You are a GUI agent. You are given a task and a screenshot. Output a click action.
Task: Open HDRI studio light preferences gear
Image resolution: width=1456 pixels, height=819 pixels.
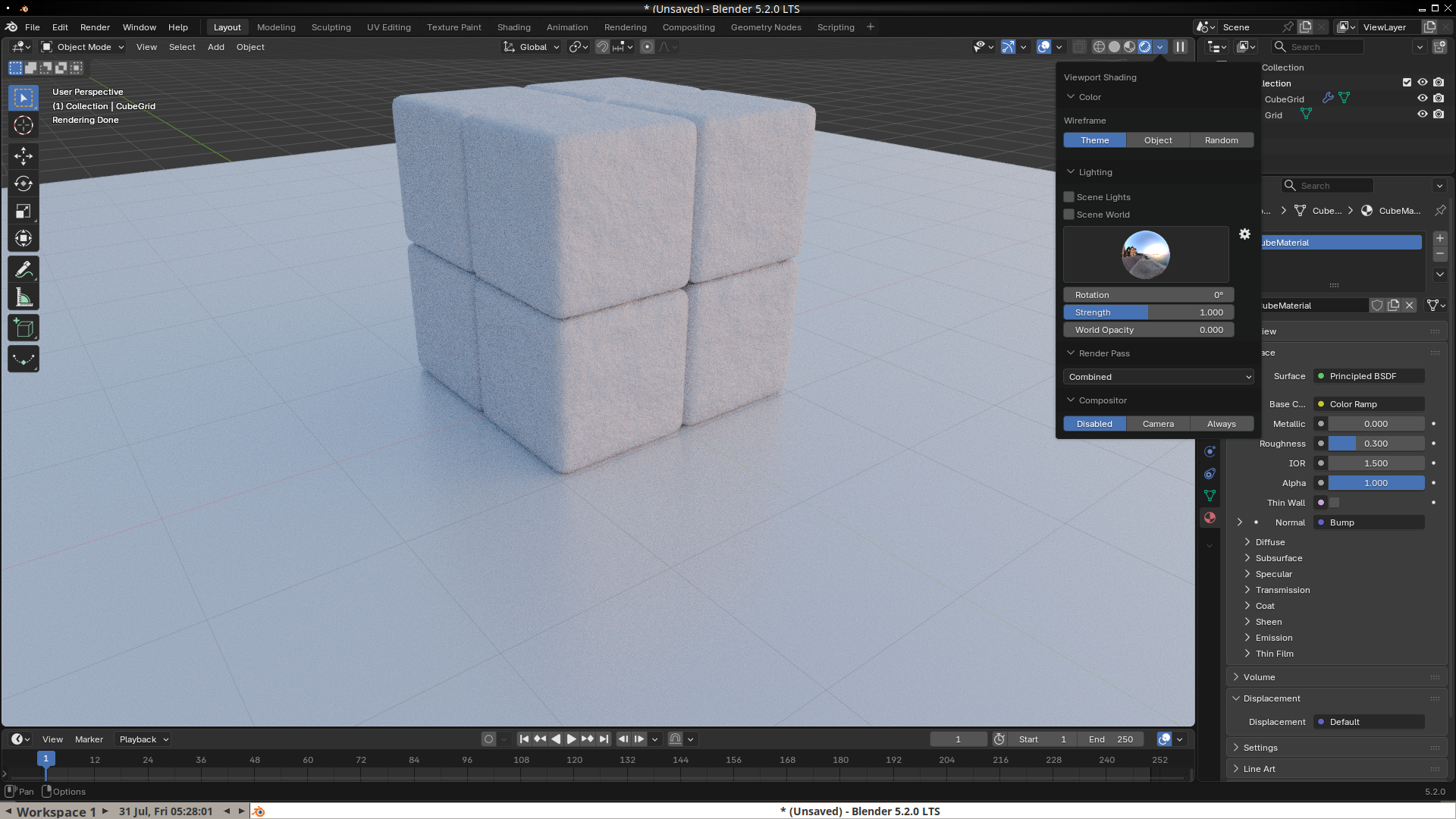click(x=1244, y=234)
